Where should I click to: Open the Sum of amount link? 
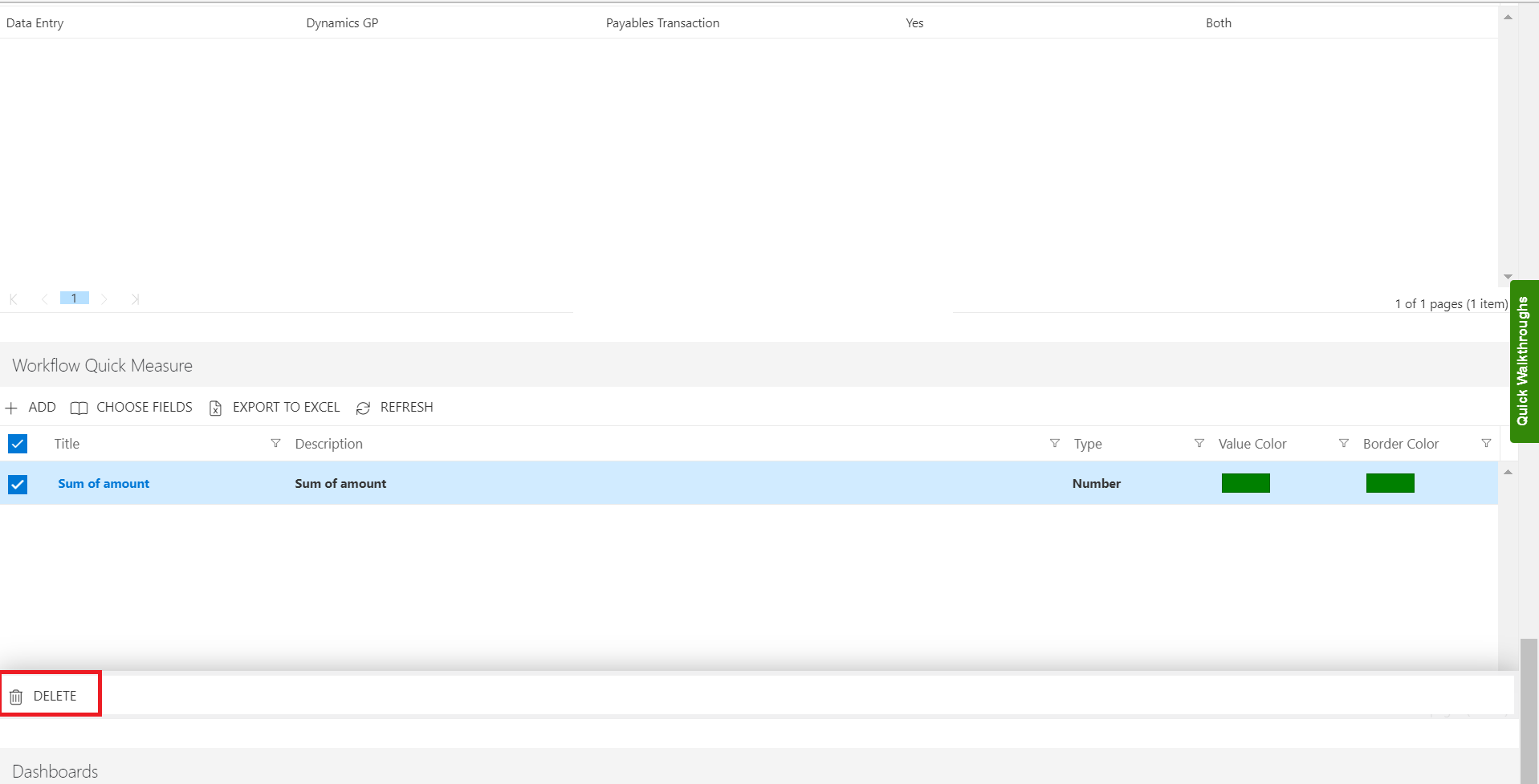104,484
